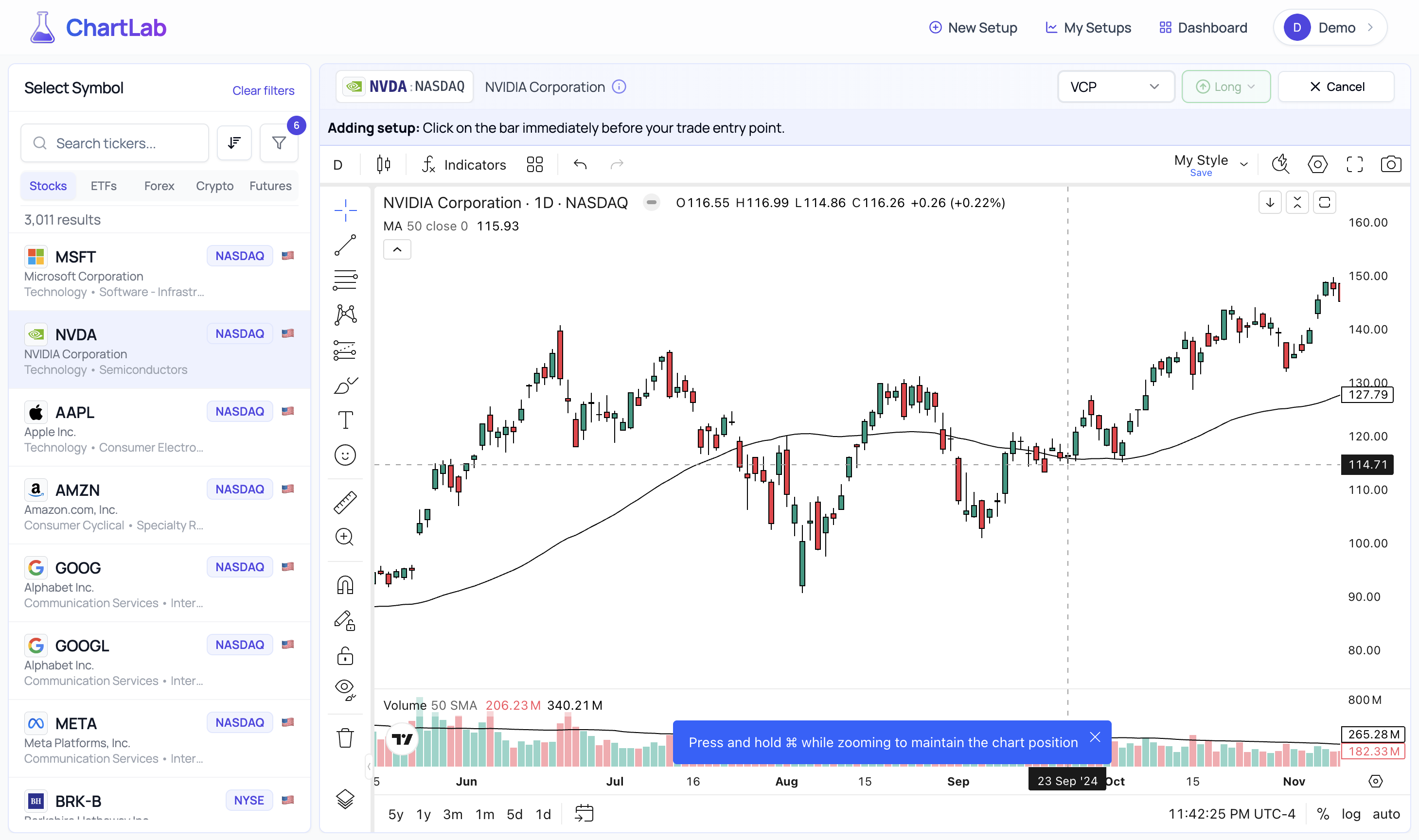
Task: Click the maximize pane icon
Action: 1325,203
